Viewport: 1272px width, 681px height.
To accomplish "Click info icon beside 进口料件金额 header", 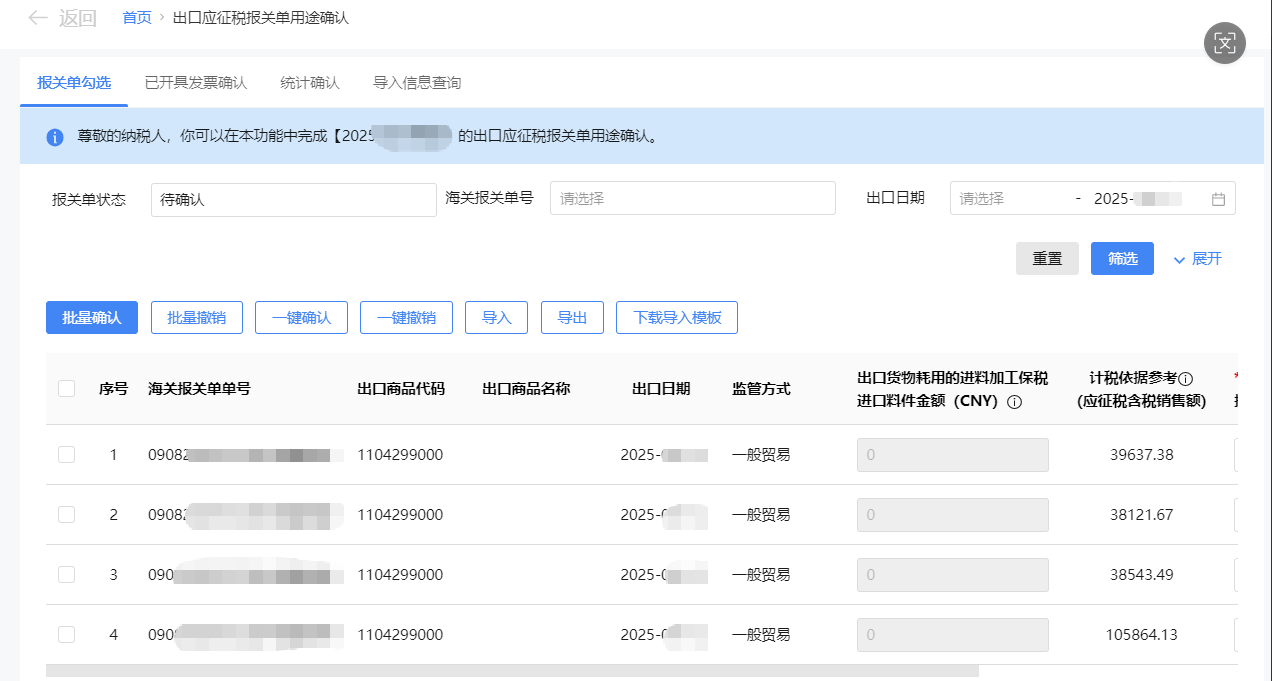I will tap(1013, 402).
